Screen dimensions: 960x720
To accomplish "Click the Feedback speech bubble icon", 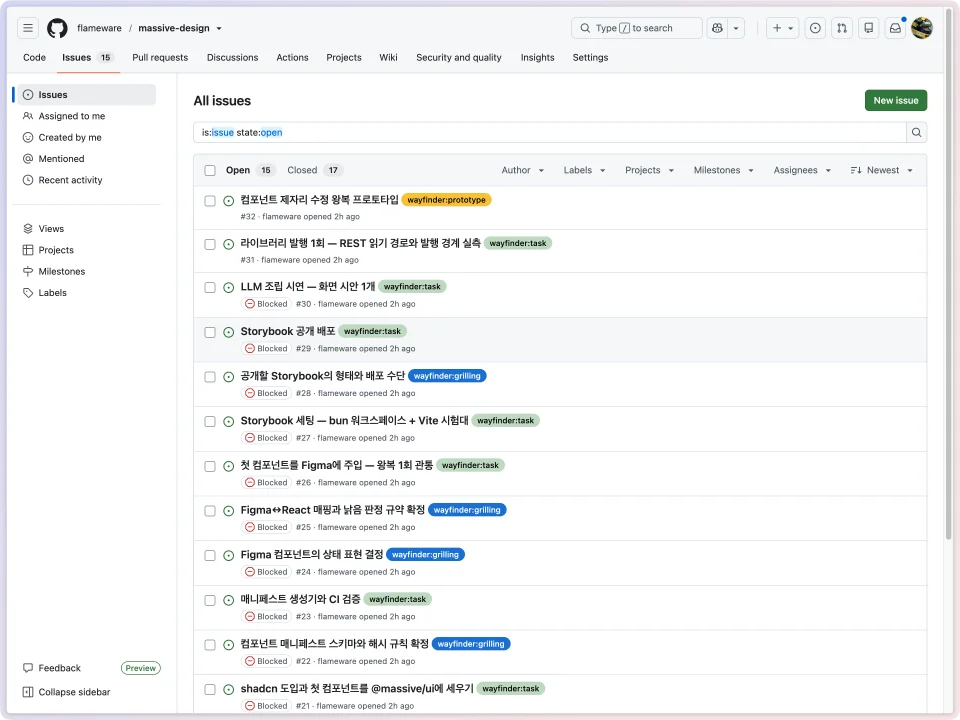I will [28, 668].
